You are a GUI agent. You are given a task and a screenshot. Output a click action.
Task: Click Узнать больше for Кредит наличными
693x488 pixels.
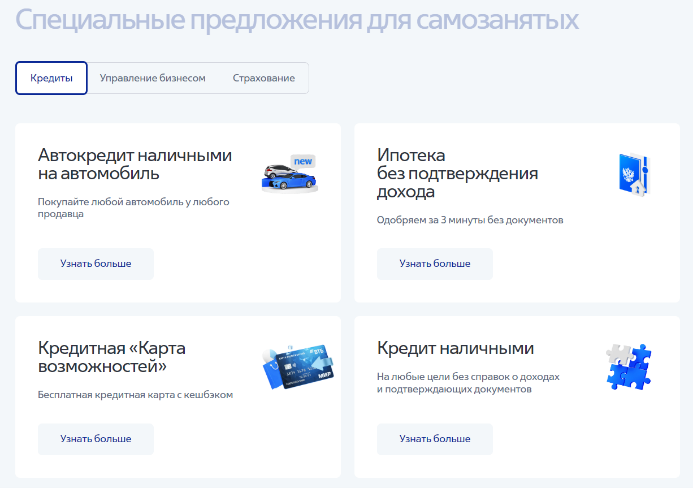[x=435, y=439]
